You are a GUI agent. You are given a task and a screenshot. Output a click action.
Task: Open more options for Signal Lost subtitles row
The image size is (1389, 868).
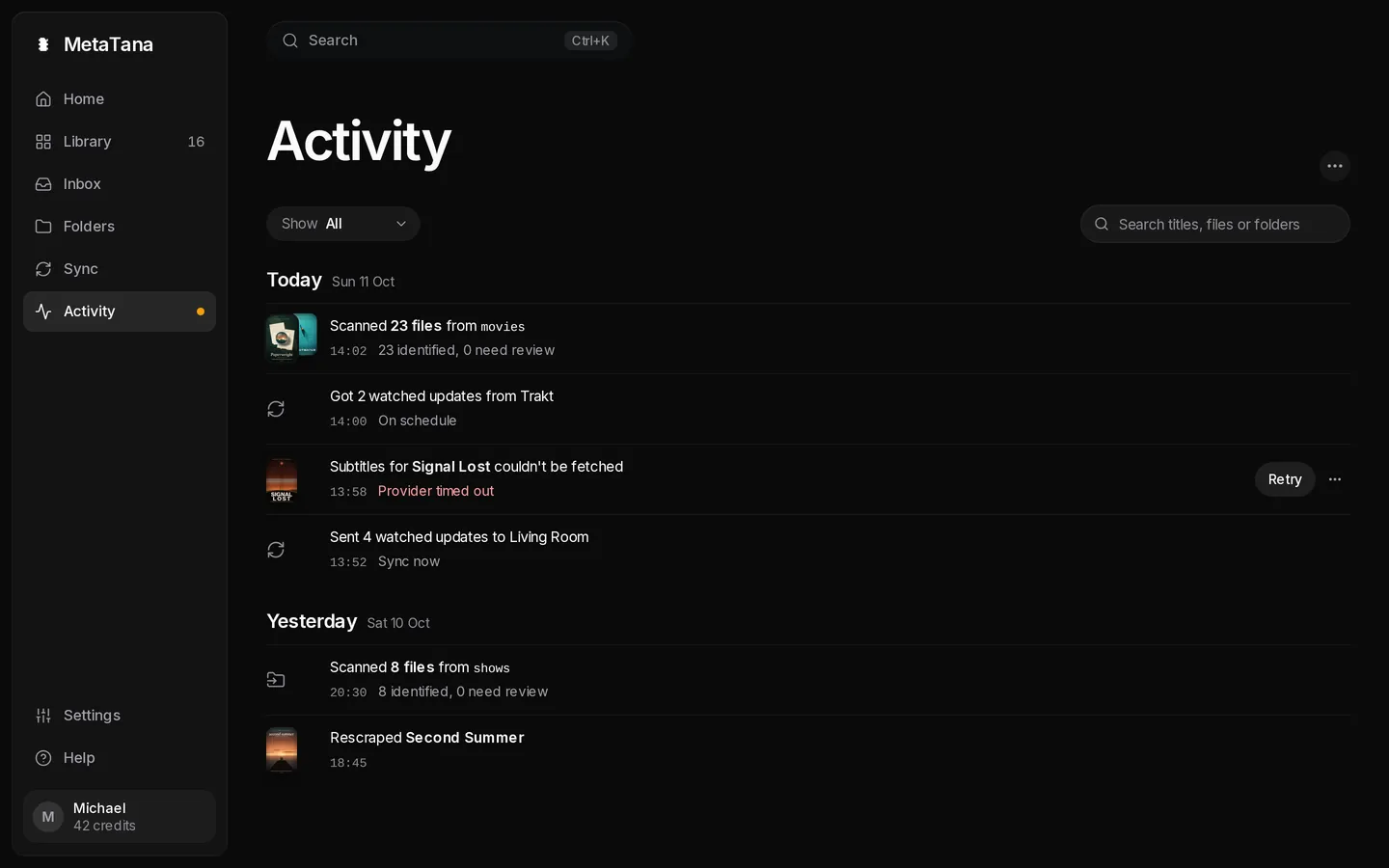pyautogui.click(x=1335, y=479)
